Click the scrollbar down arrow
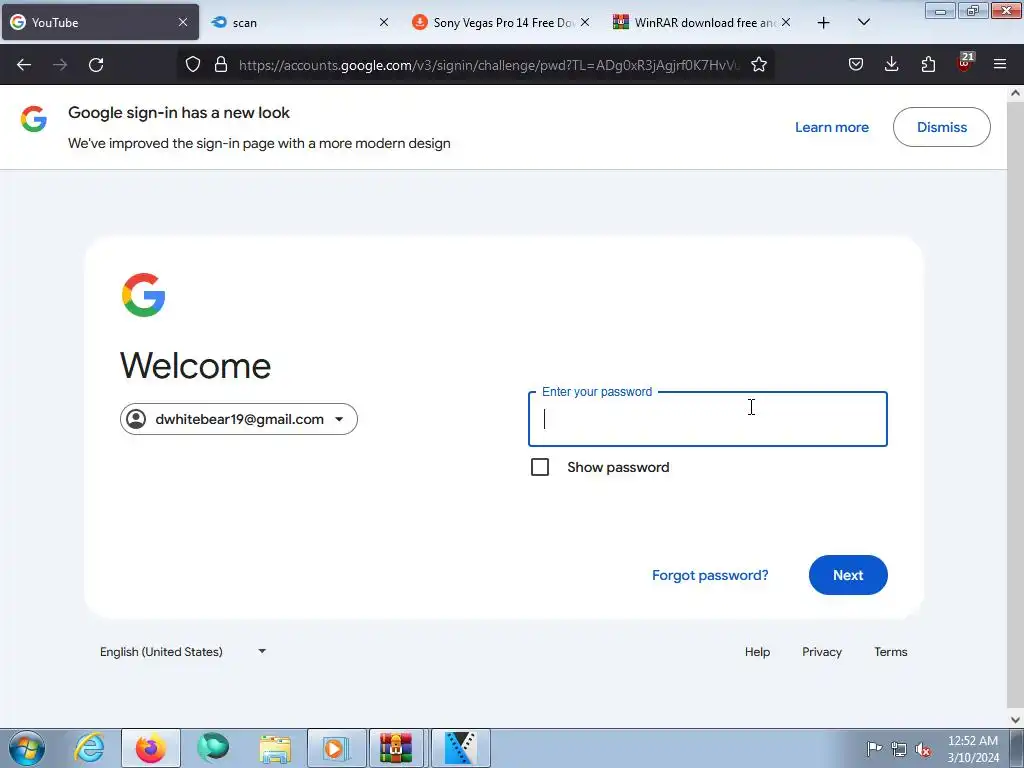Image resolution: width=1024 pixels, height=768 pixels. [x=1015, y=719]
